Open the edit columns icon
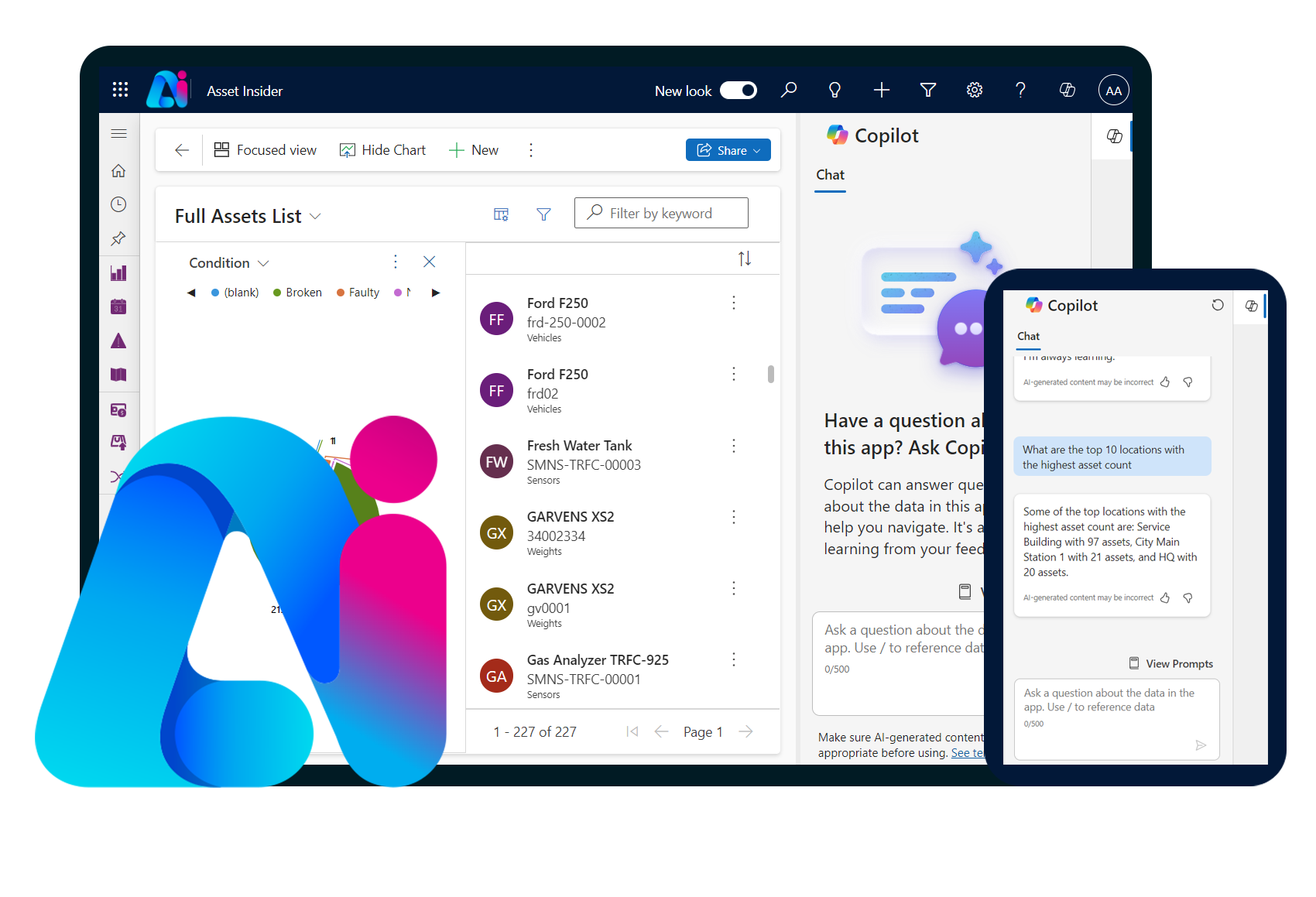This screenshot has height=897, width=1316. coord(502,214)
